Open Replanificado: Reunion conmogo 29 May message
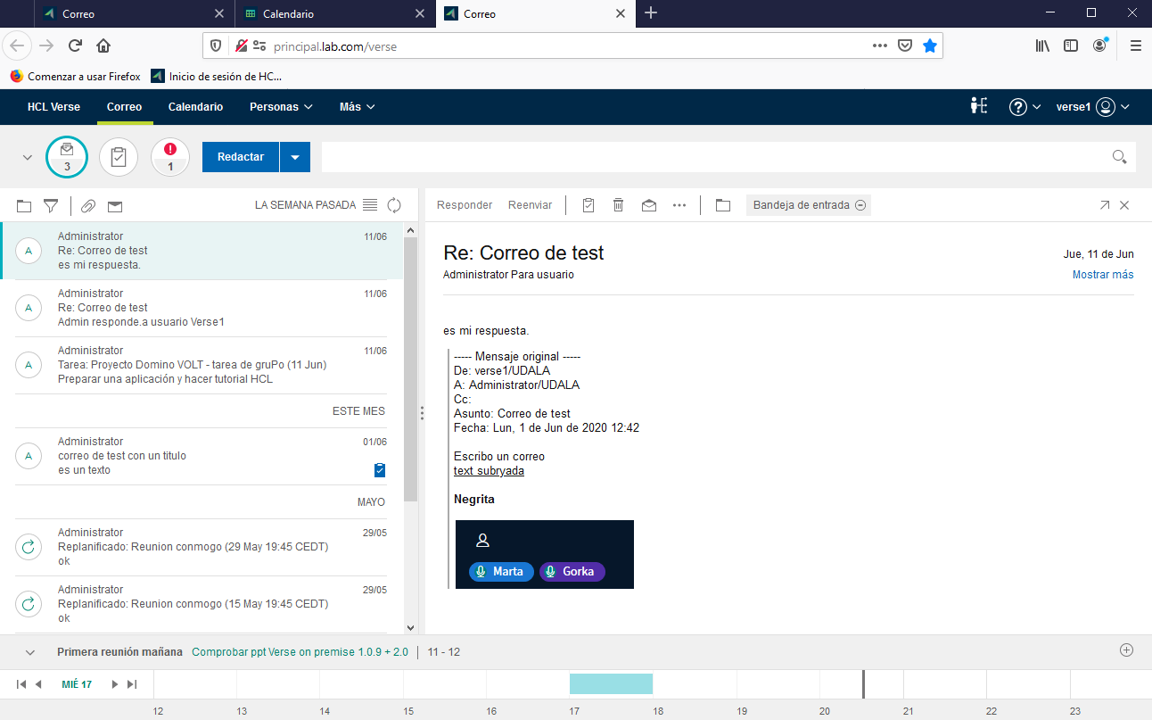1152x720 pixels. 201,547
